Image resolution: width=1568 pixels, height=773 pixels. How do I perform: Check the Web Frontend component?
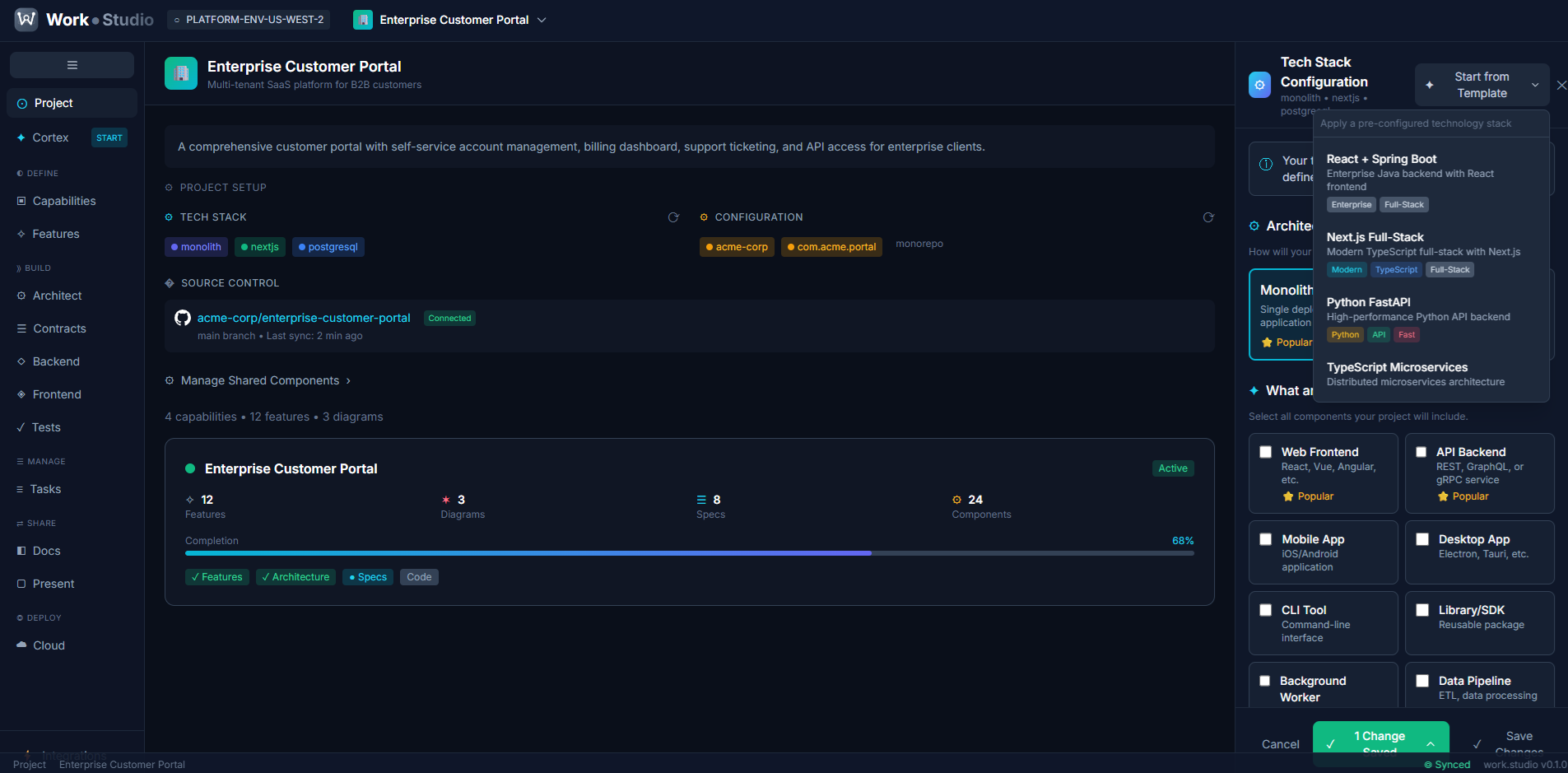(x=1266, y=452)
